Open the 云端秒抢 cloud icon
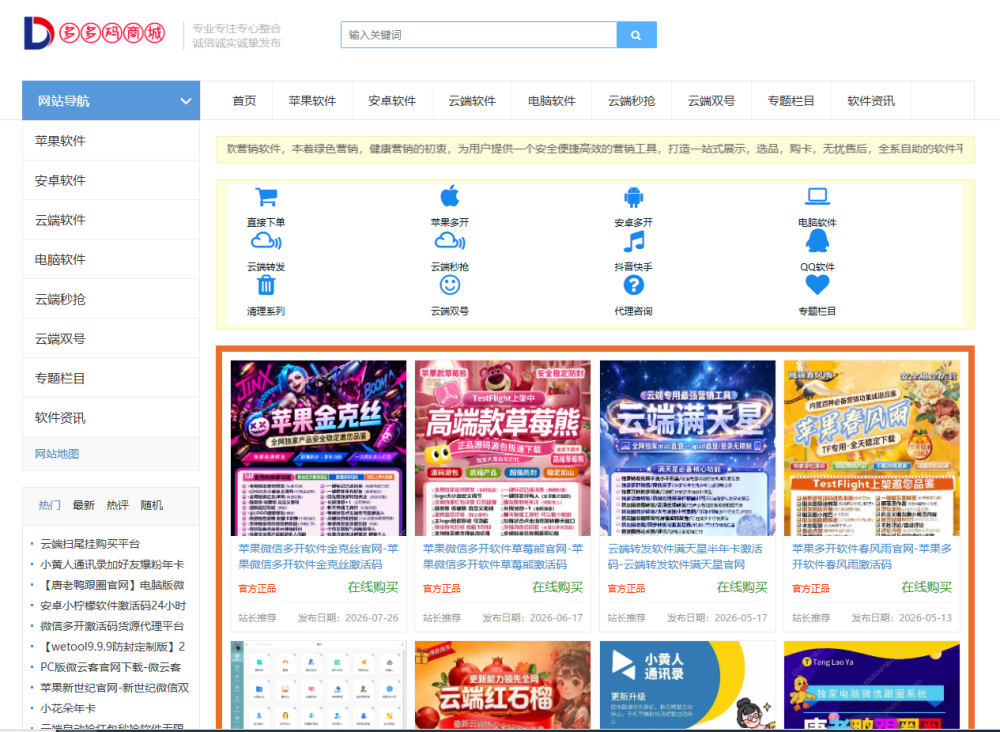Viewport: 1000px width, 732px height. [450, 241]
